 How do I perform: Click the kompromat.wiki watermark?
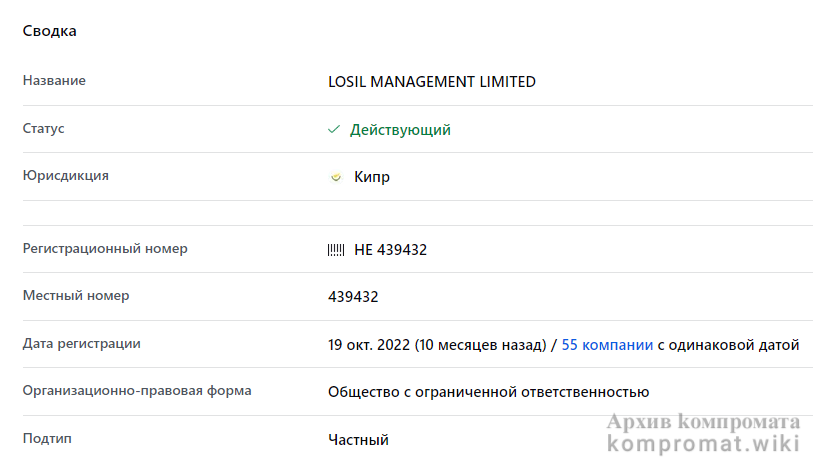tap(703, 445)
